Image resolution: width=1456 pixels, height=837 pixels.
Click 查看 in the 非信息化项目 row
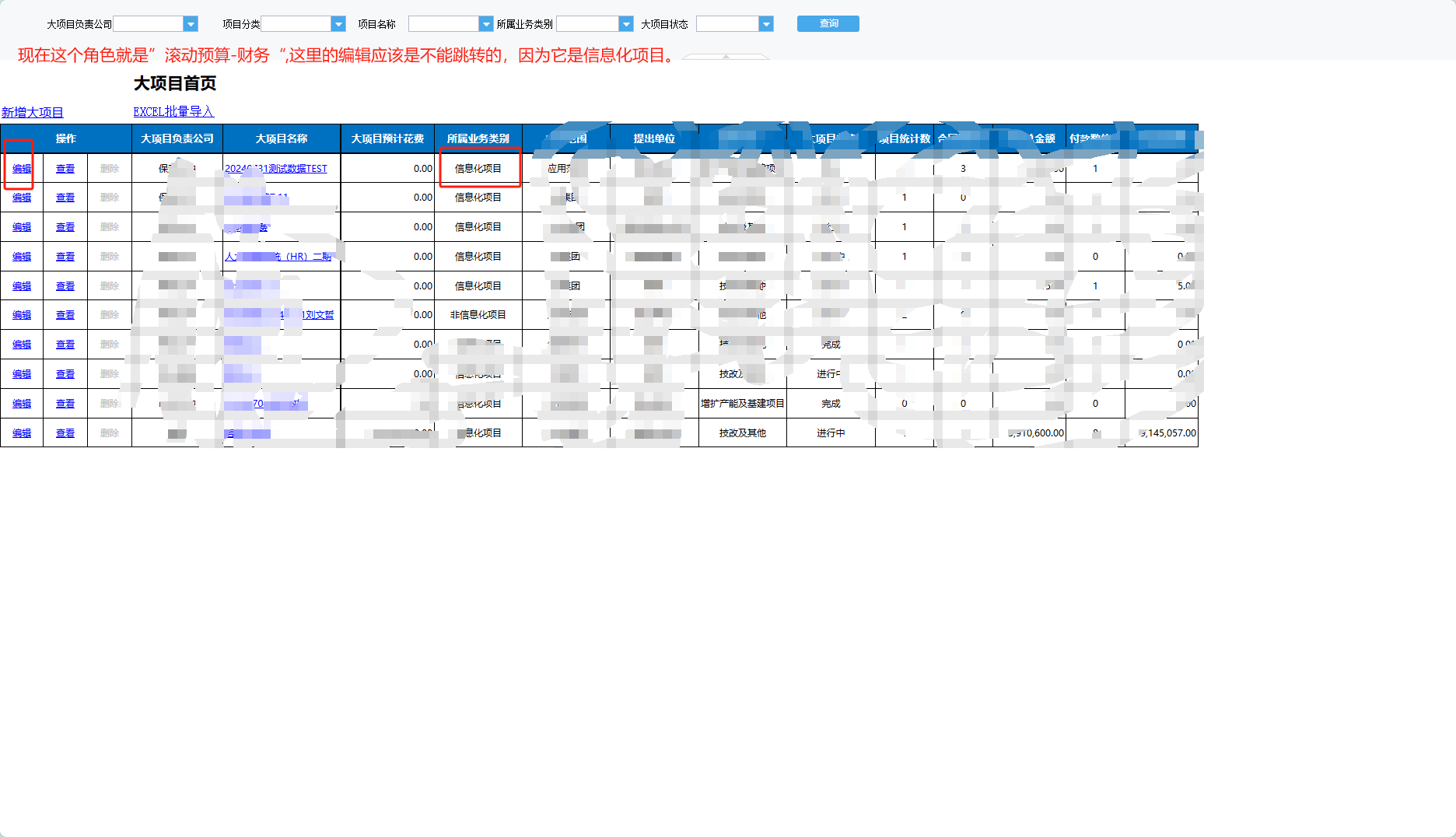[x=65, y=315]
